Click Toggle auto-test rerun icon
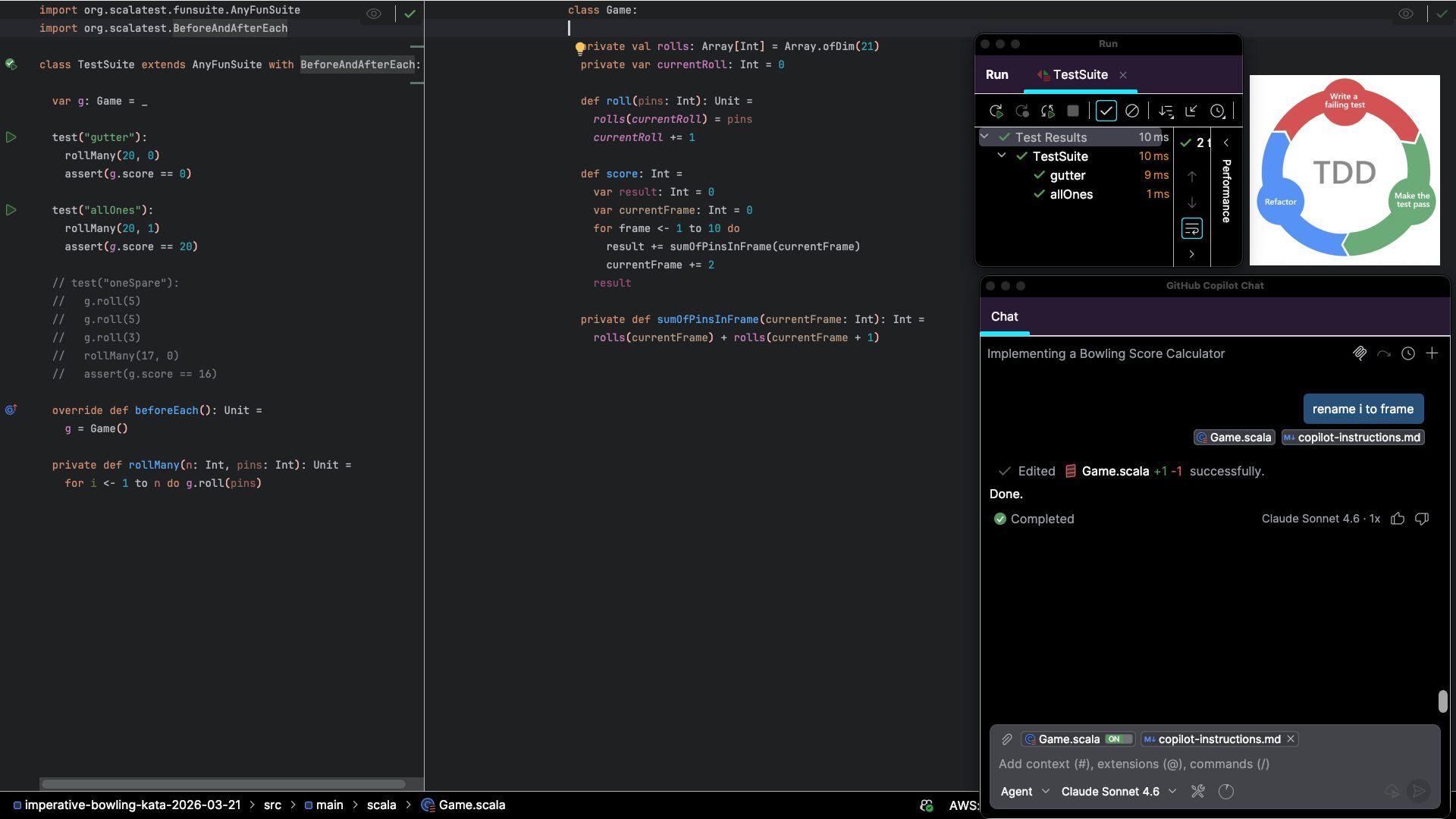1456x819 pixels. 1048,111
